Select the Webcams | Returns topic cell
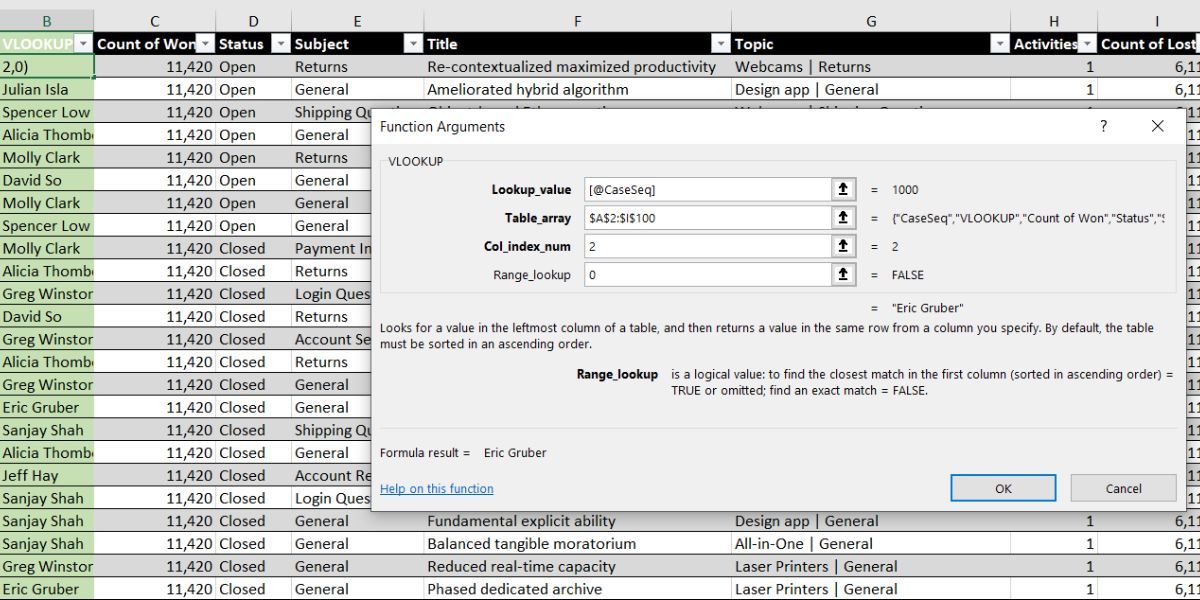The image size is (1200, 600). click(870, 66)
